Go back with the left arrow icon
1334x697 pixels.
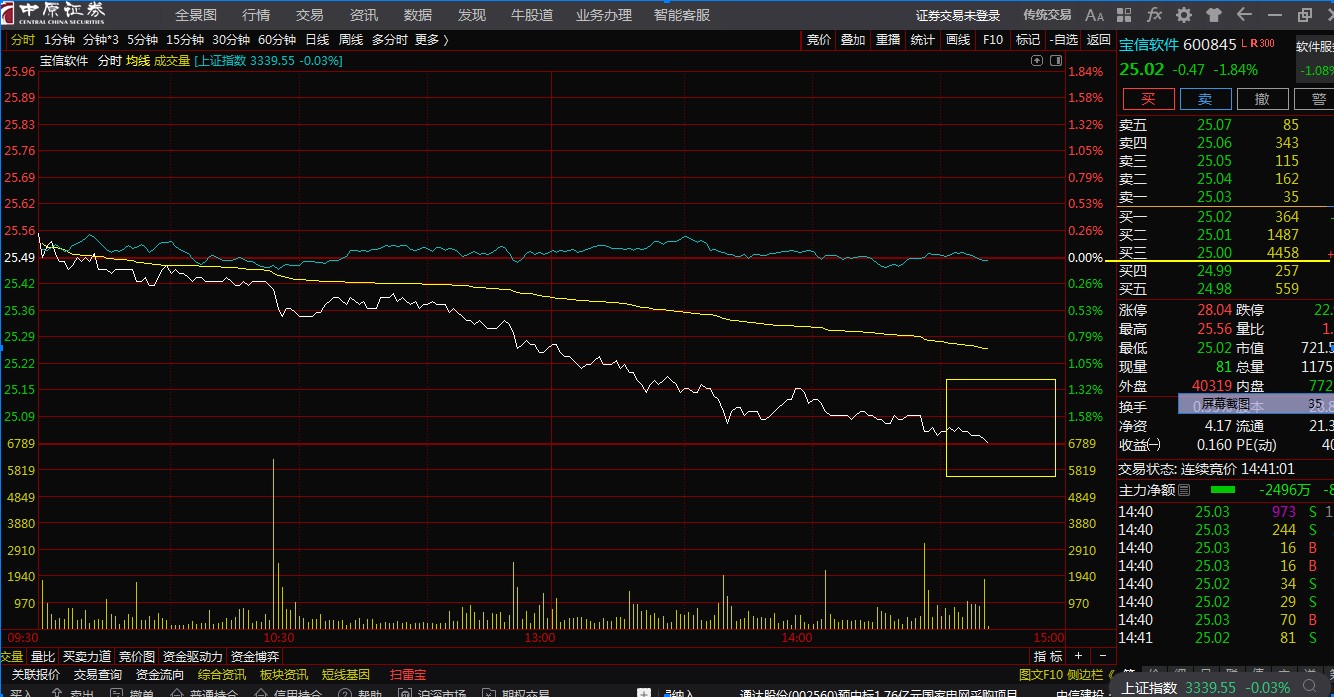[1244, 15]
